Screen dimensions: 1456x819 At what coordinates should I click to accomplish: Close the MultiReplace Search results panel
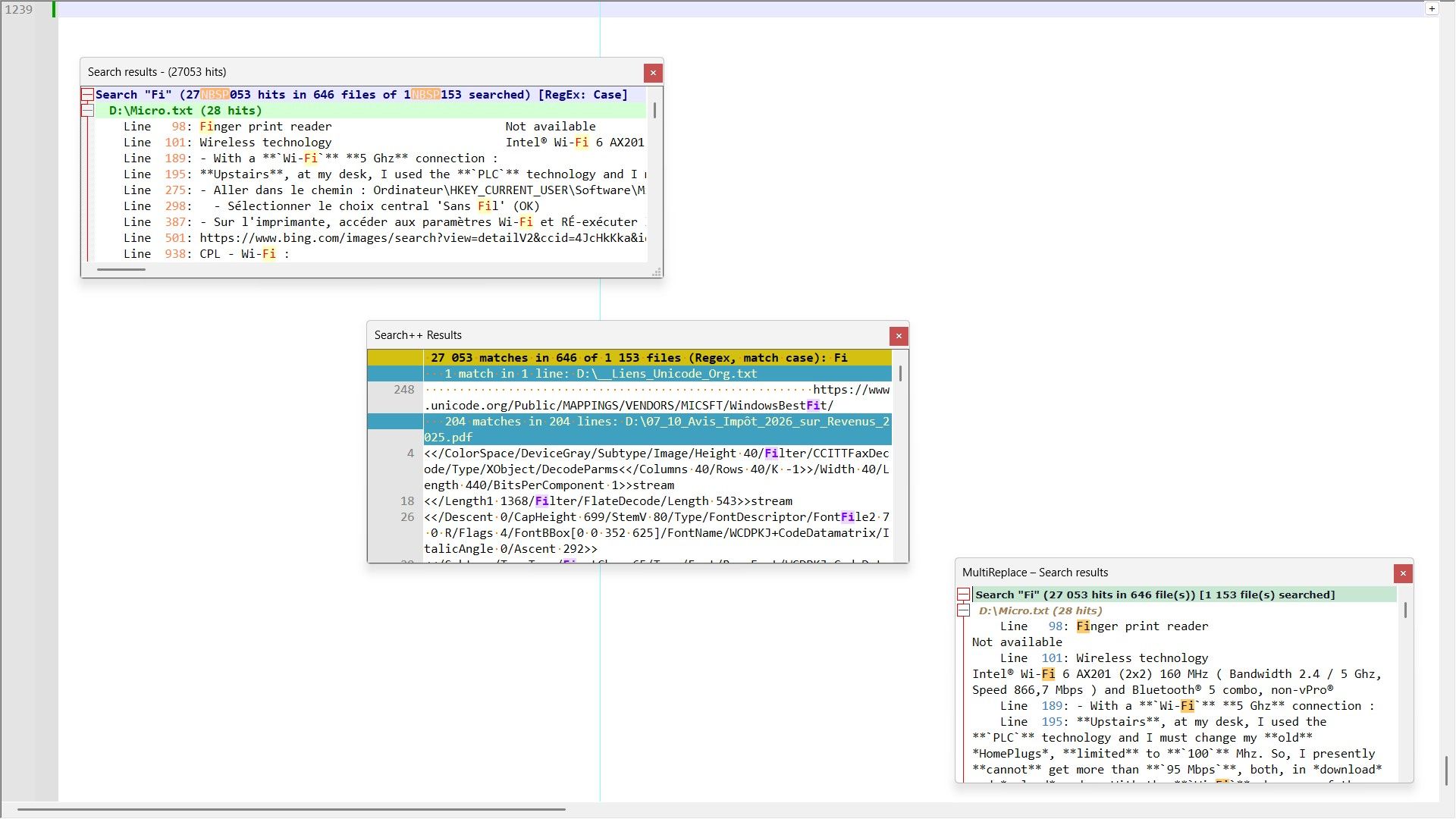(1403, 573)
